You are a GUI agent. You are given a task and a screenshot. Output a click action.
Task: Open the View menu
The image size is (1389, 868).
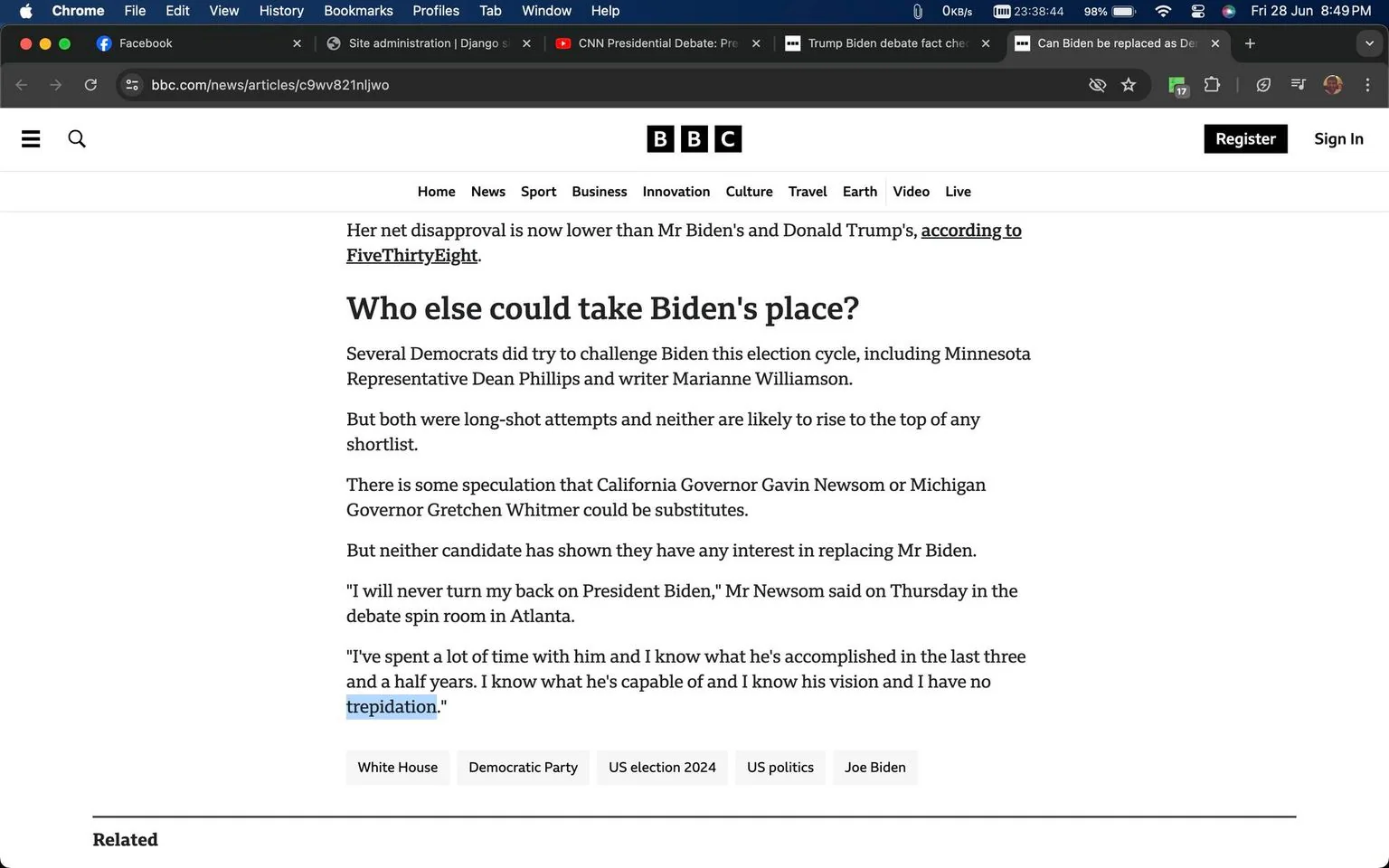[223, 11]
